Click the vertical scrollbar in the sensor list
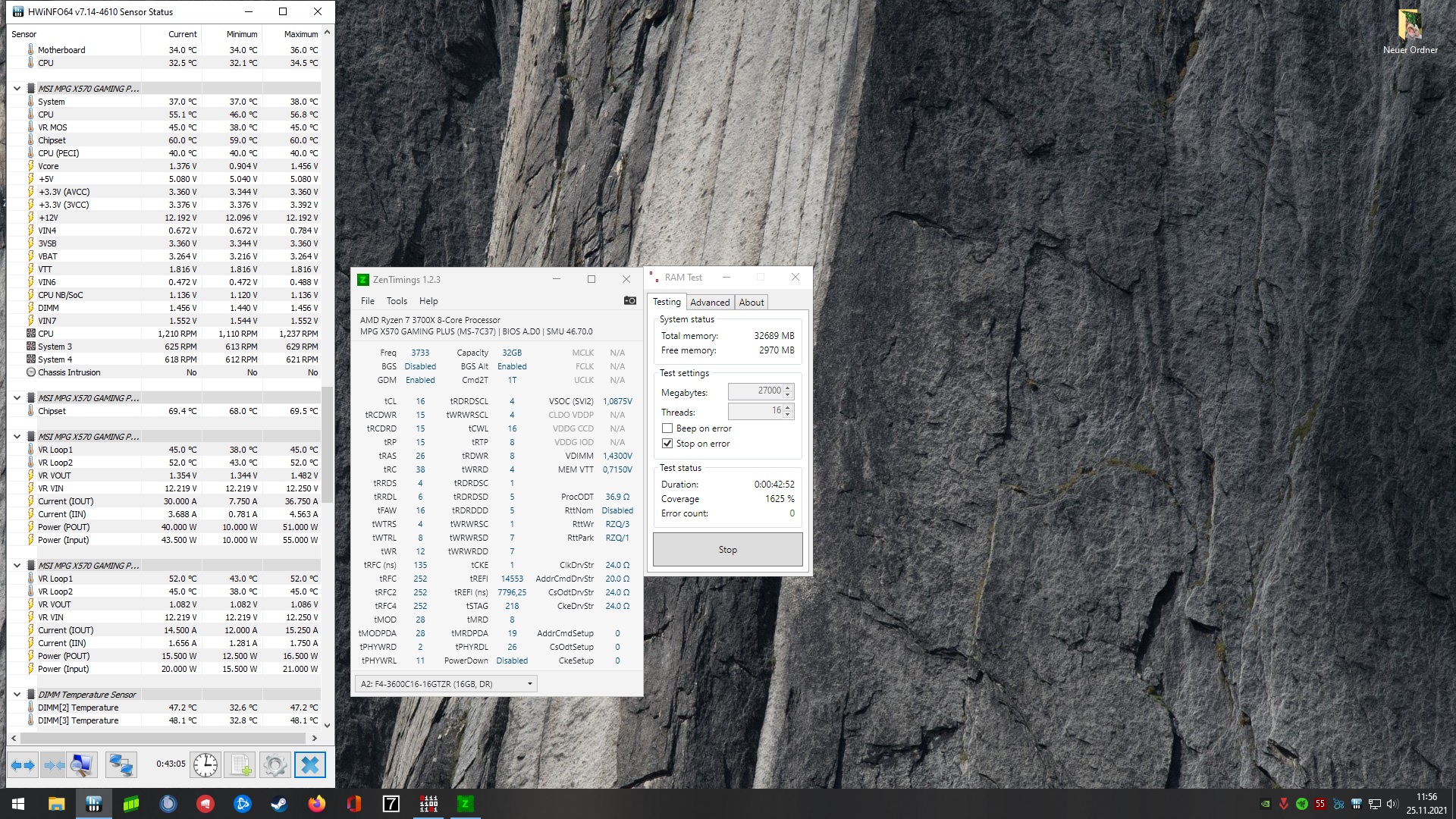The width and height of the screenshot is (1456, 819). (x=327, y=444)
